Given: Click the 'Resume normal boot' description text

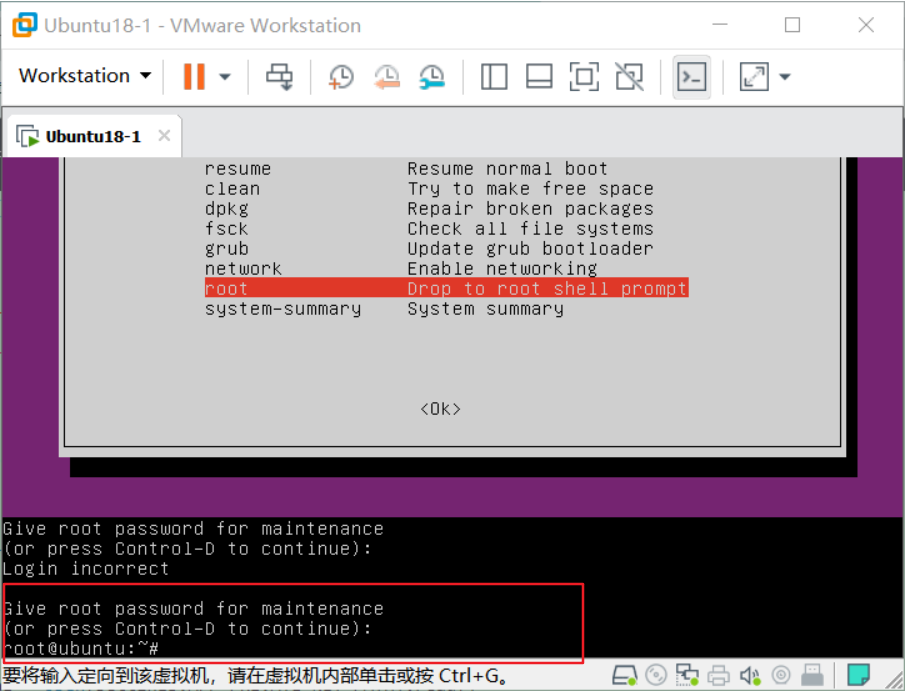Looking at the screenshot, I should [508, 169].
